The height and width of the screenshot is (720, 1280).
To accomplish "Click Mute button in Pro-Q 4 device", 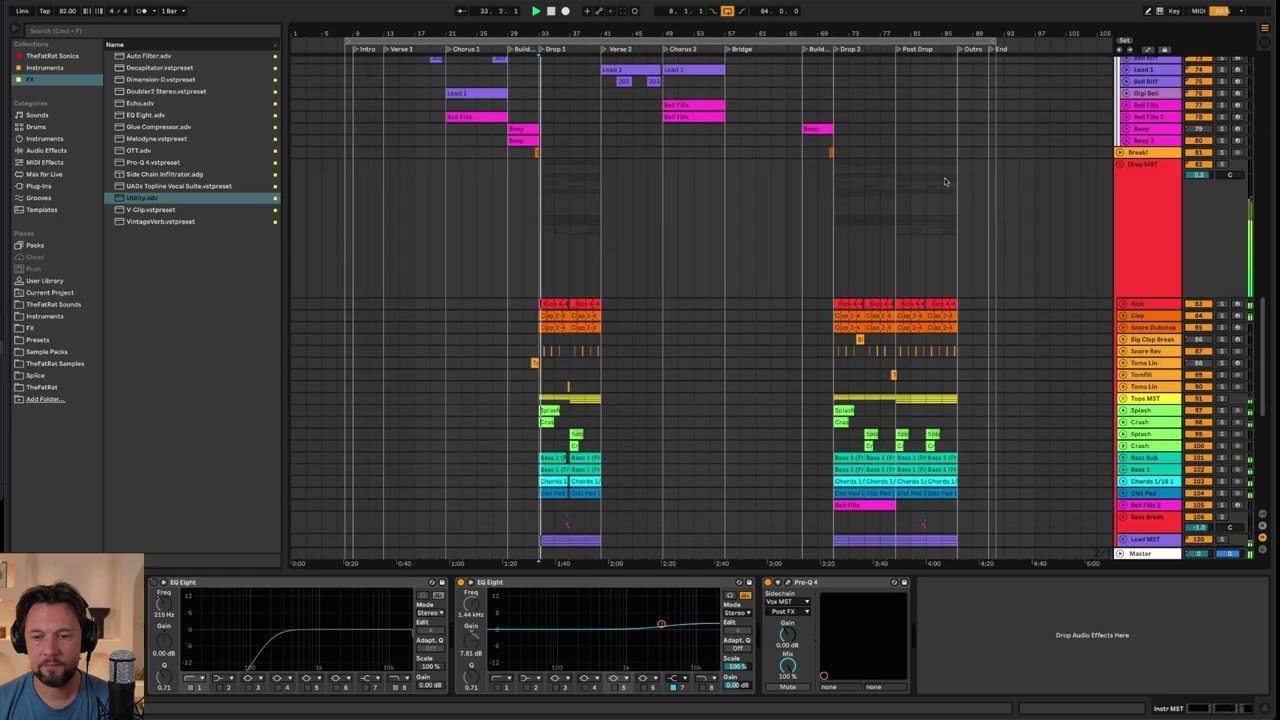I will tap(788, 687).
